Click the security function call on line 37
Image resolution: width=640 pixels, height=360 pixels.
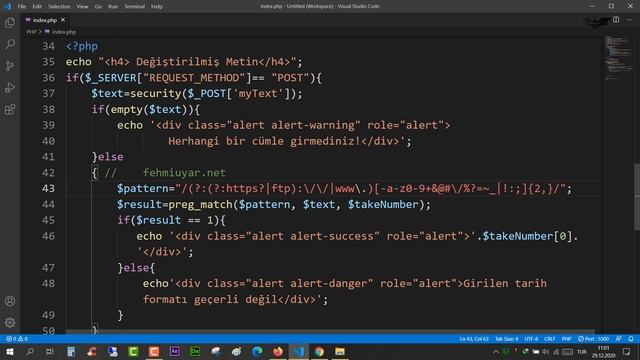coord(156,93)
